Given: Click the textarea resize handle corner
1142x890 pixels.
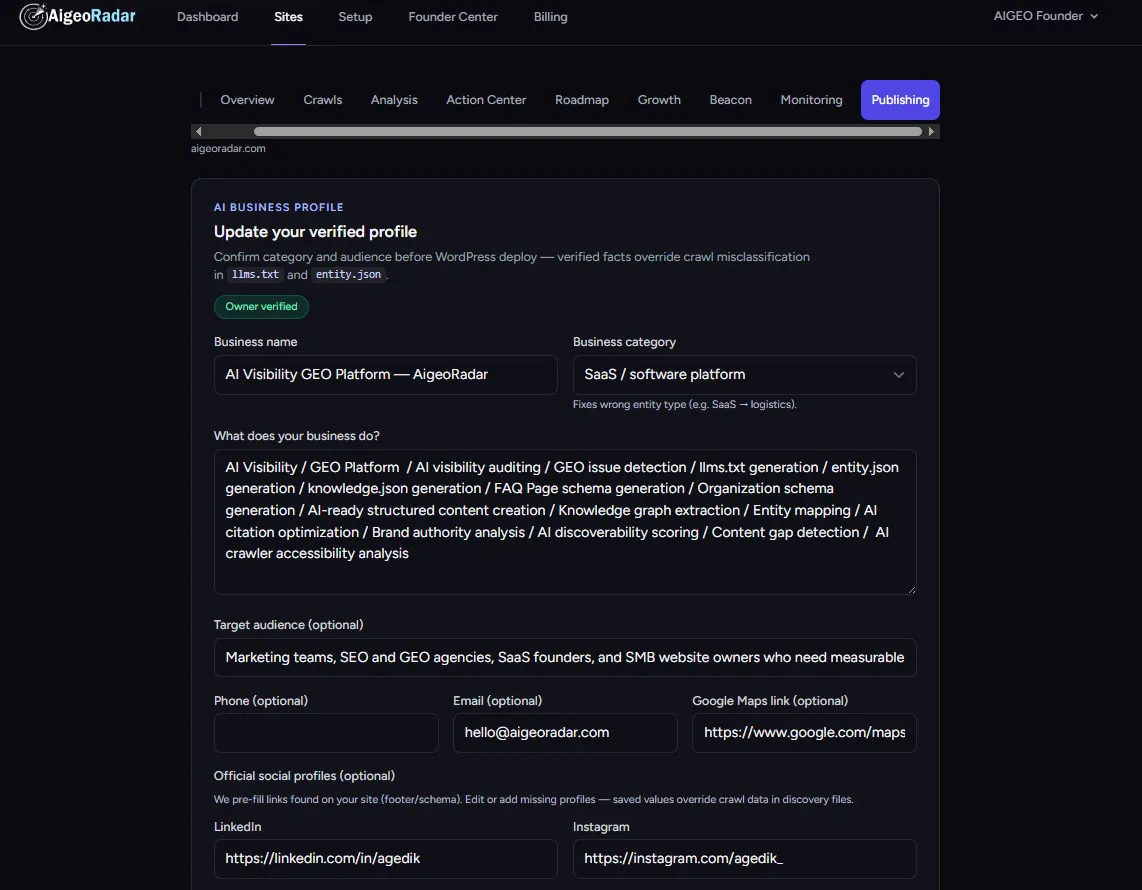Looking at the screenshot, I should pyautogui.click(x=911, y=589).
